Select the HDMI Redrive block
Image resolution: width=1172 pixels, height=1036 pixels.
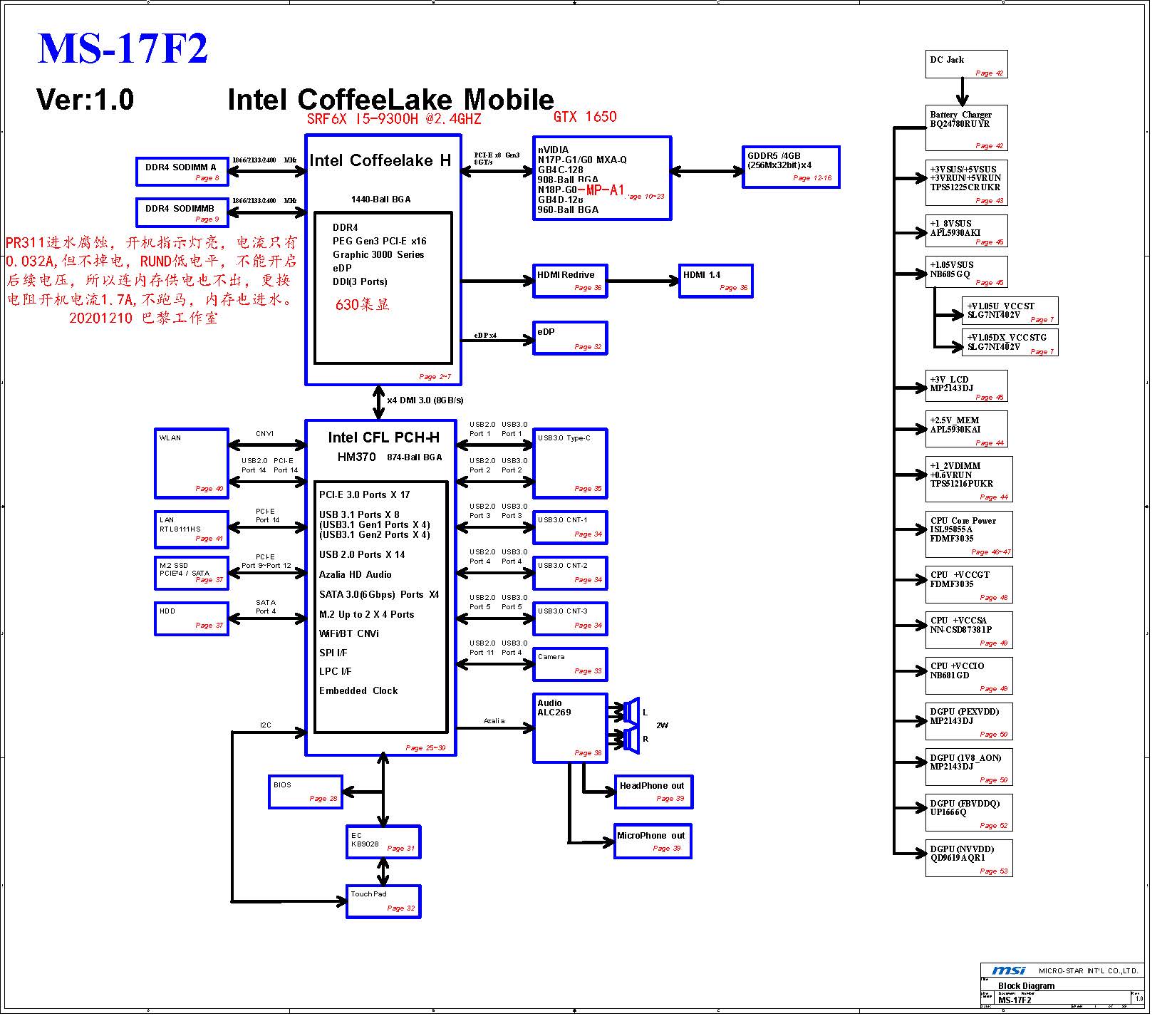click(x=571, y=281)
